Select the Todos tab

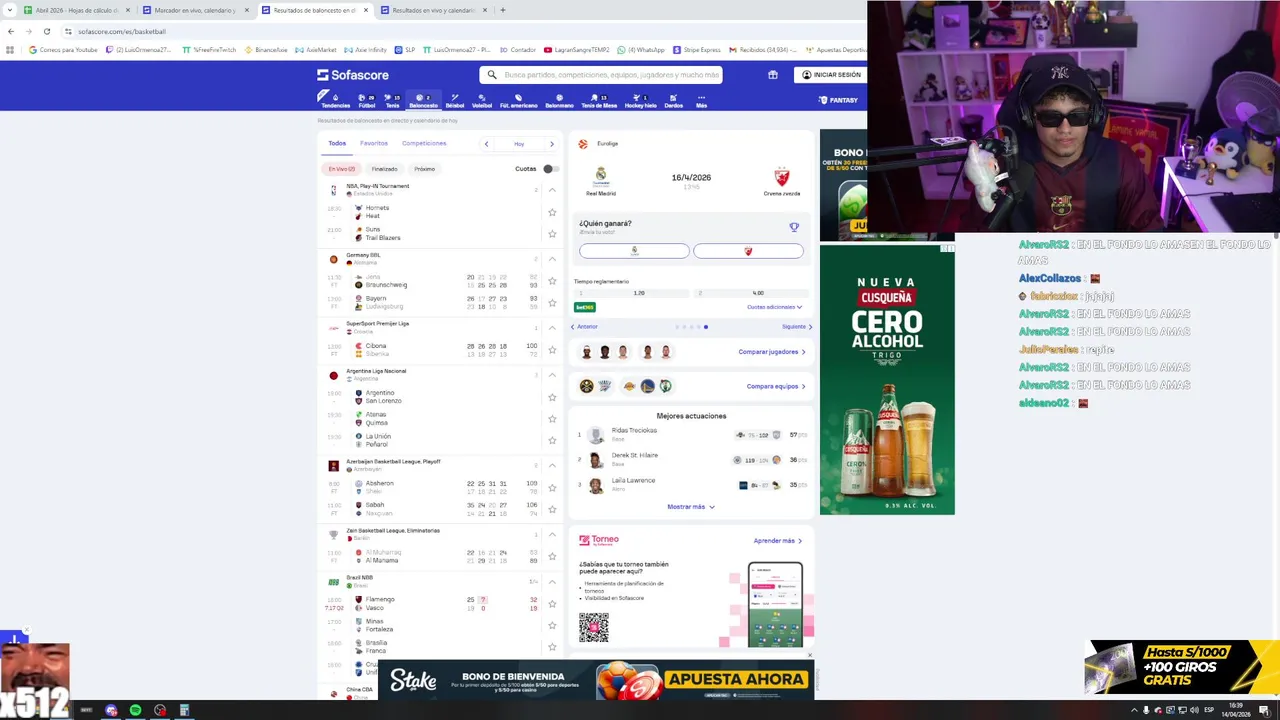337,143
